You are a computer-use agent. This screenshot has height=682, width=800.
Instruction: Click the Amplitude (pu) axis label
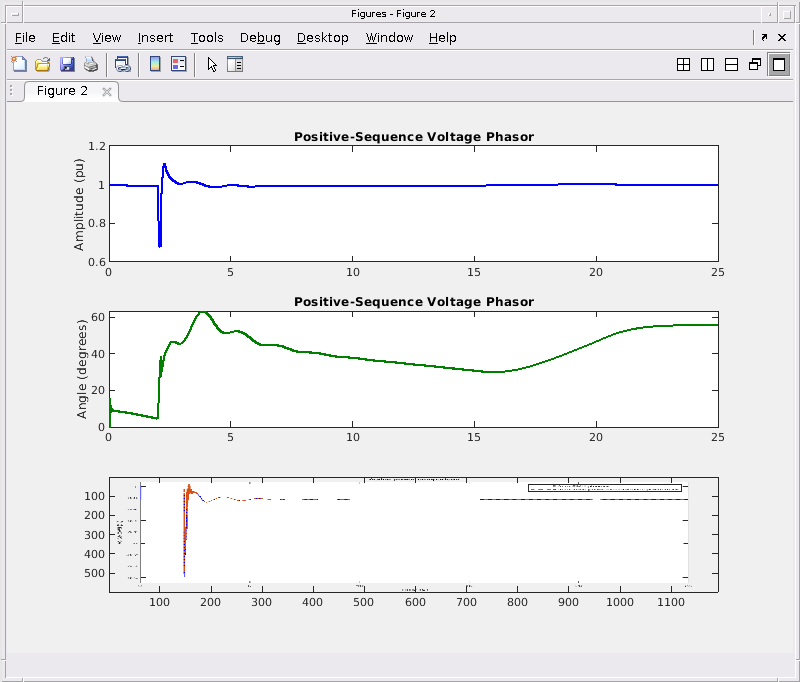point(79,205)
